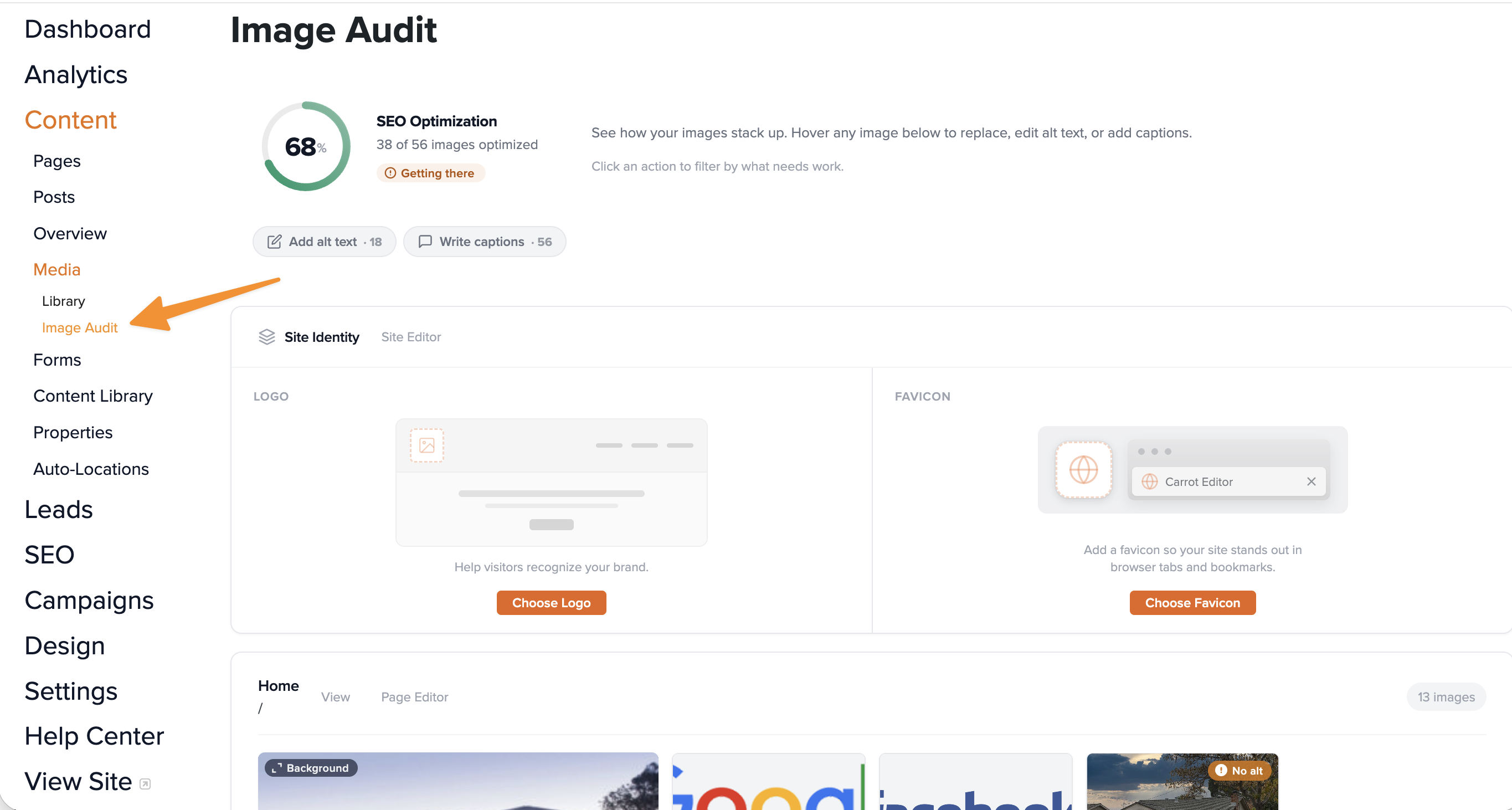1512x810 pixels.
Task: Open the Library menu item
Action: 63,301
